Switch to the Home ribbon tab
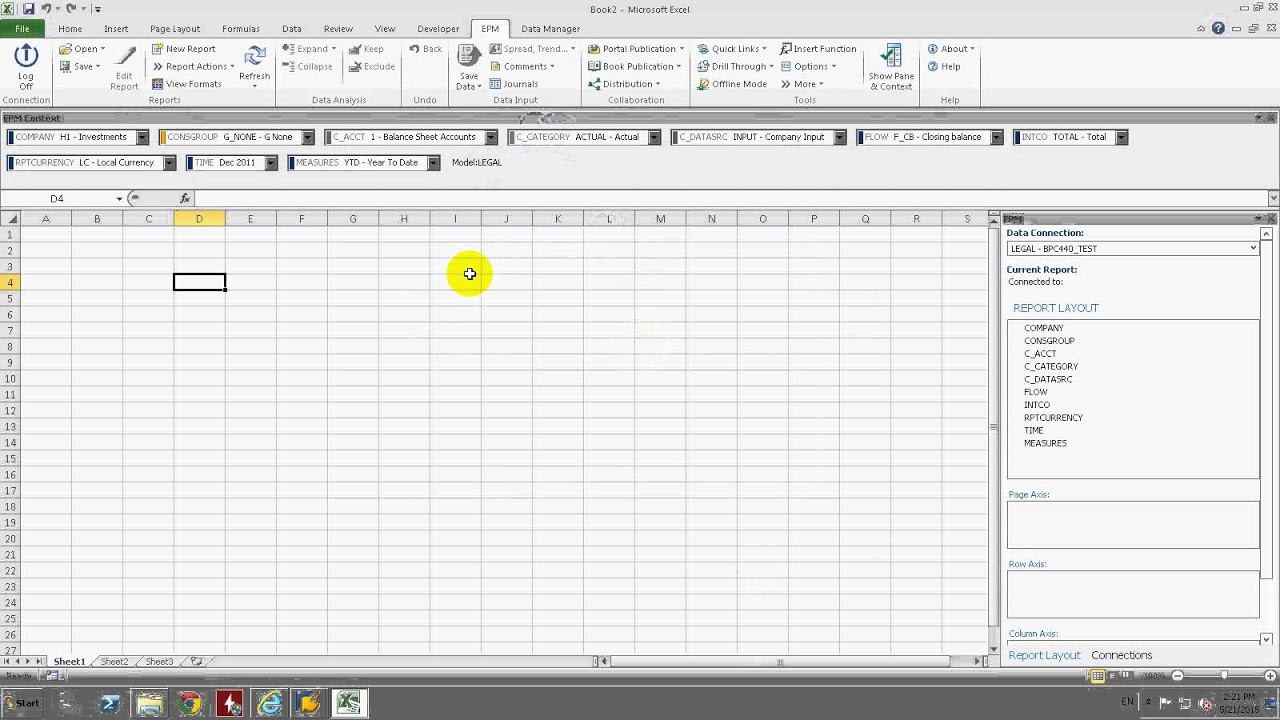The width and height of the screenshot is (1280, 720). [70, 29]
